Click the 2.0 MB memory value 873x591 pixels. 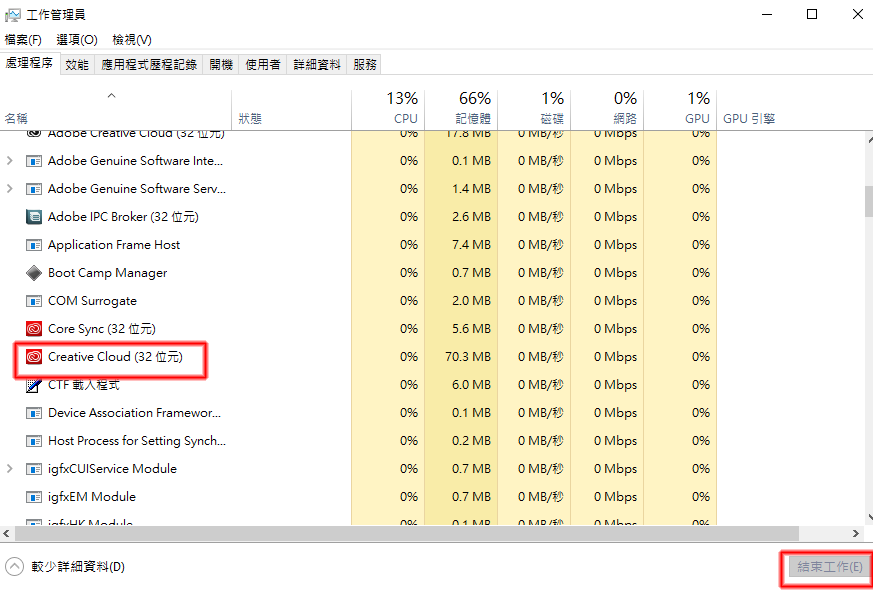pos(472,301)
